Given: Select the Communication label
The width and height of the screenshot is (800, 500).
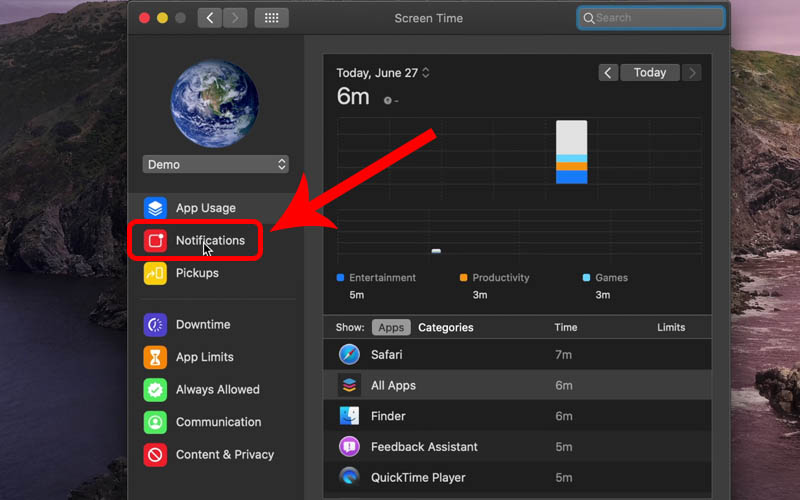Looking at the screenshot, I should (x=218, y=422).
